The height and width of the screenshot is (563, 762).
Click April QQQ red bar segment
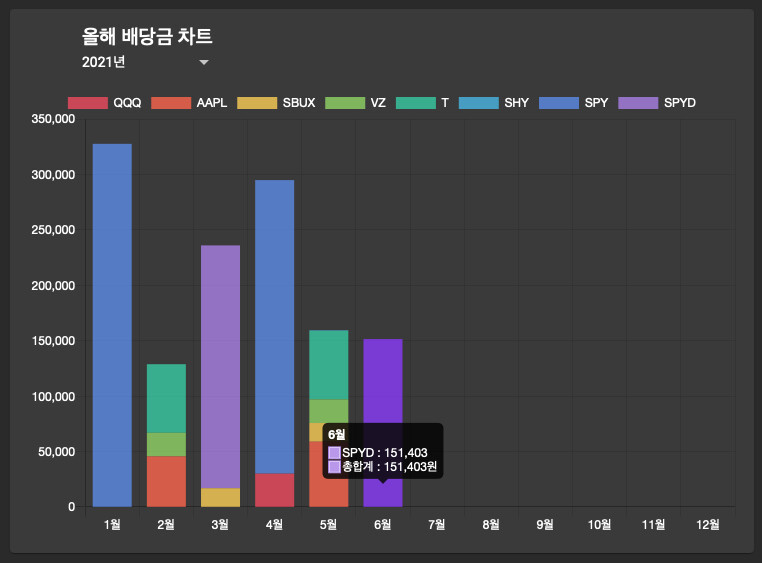coord(275,490)
